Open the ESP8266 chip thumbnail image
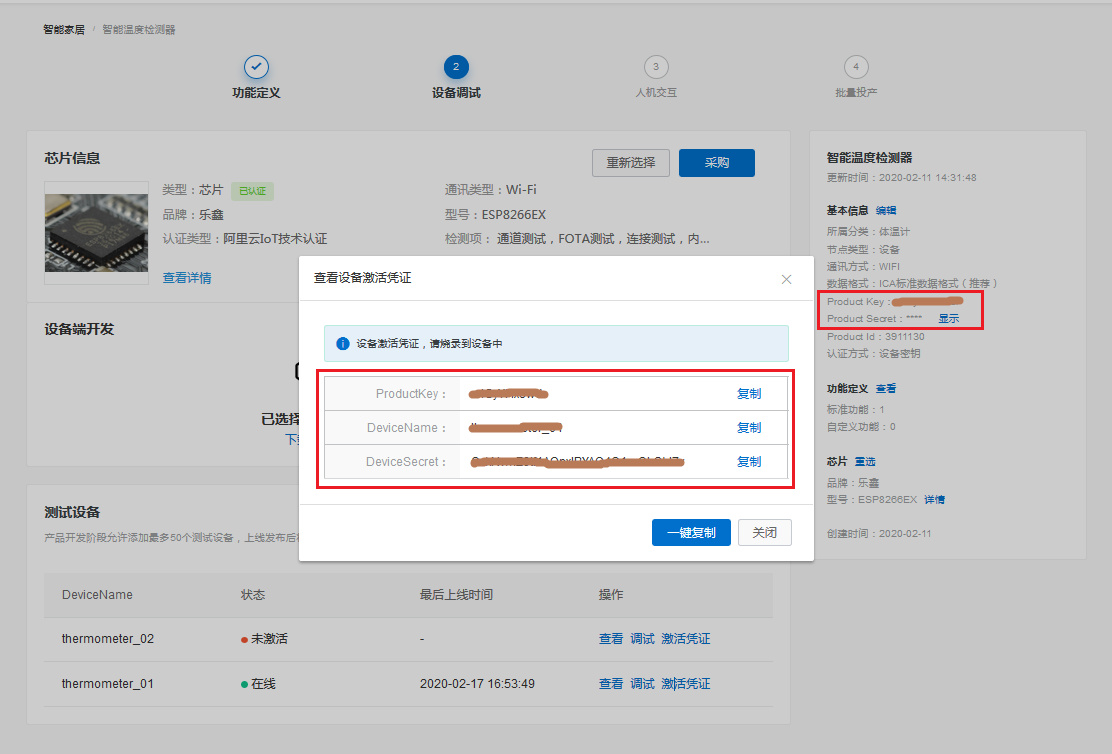Screen dimensions: 1112x754 (x=96, y=233)
